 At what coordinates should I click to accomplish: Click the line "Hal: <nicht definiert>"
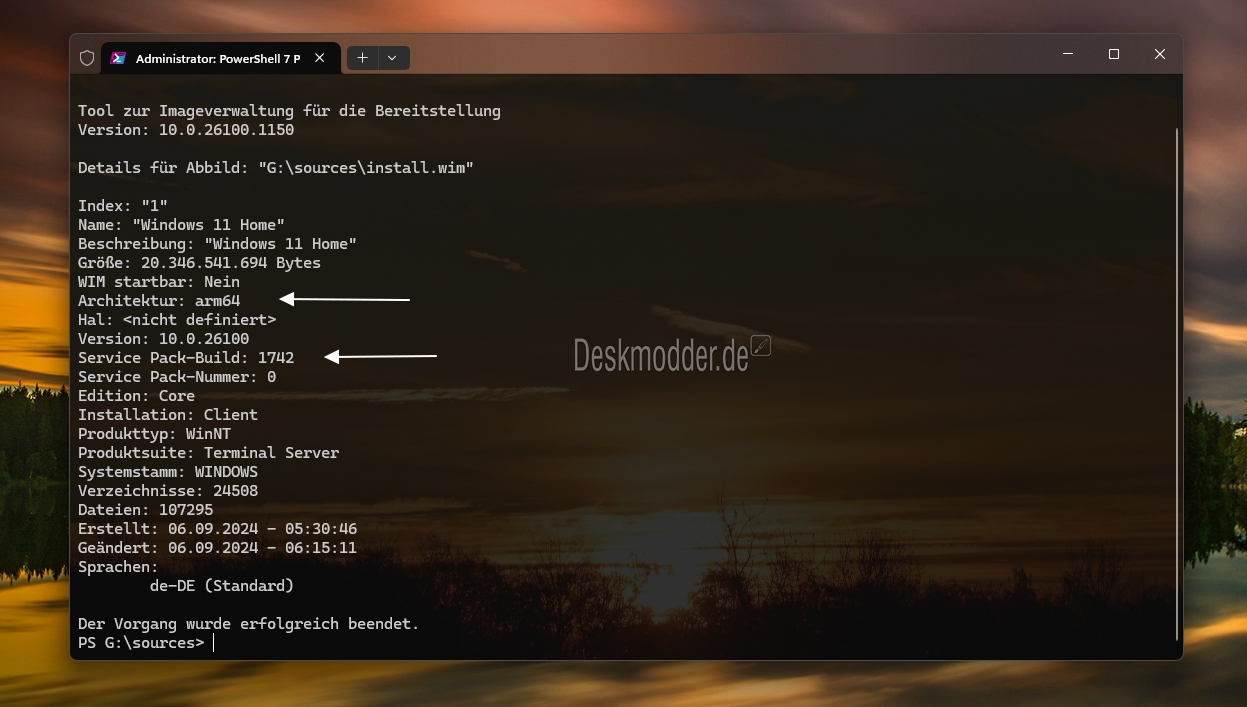(177, 320)
